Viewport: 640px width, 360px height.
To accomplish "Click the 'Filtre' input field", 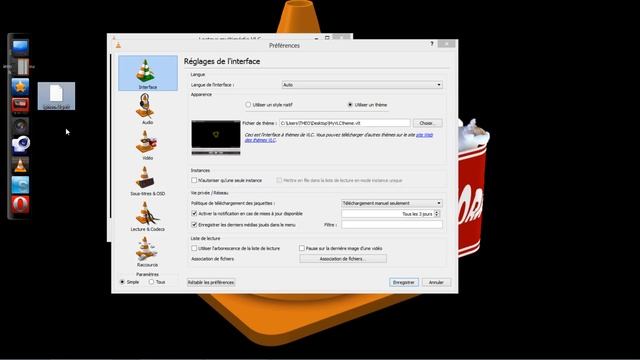I will [392, 224].
